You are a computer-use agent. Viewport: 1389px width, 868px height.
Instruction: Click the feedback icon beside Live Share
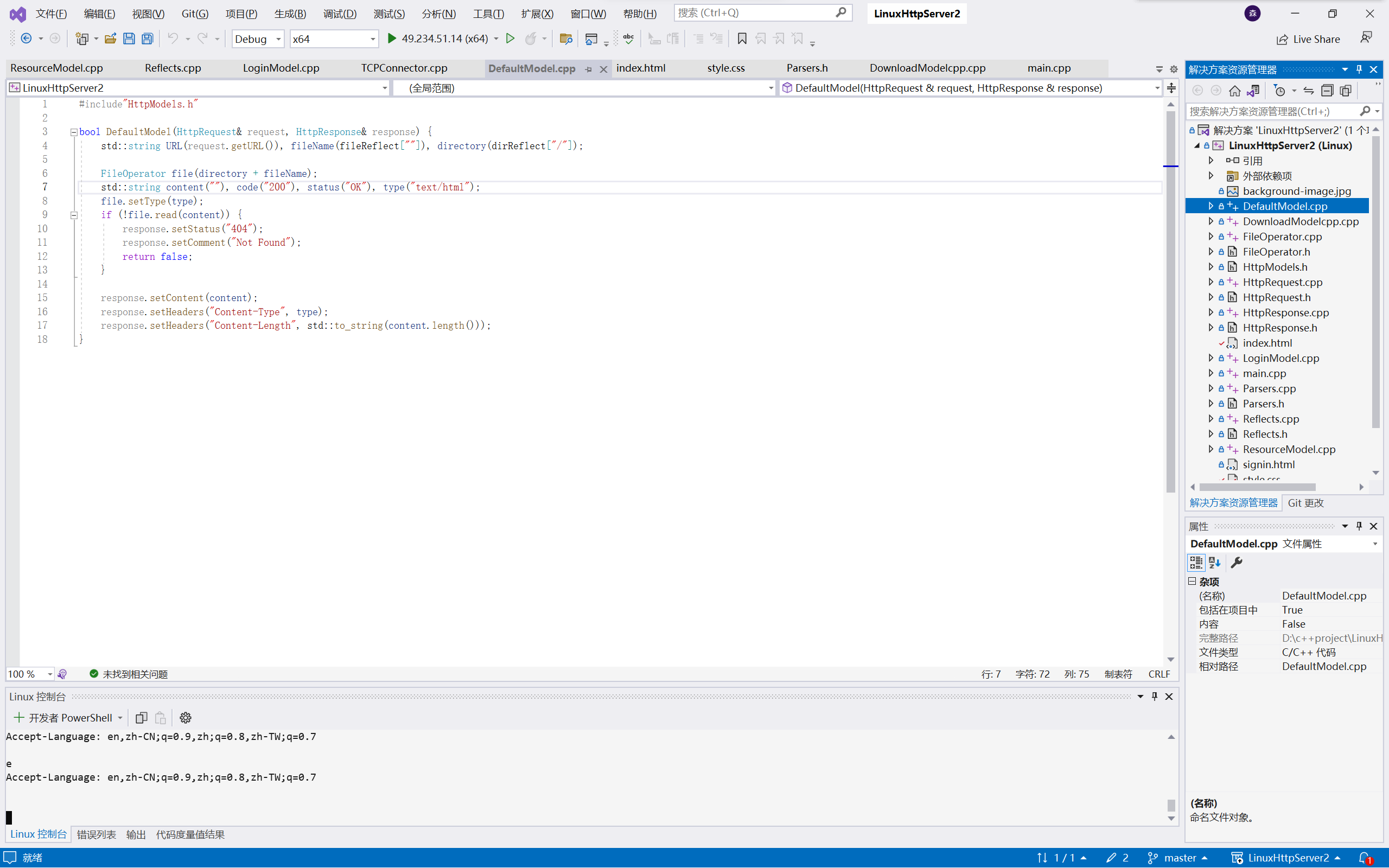click(1367, 38)
